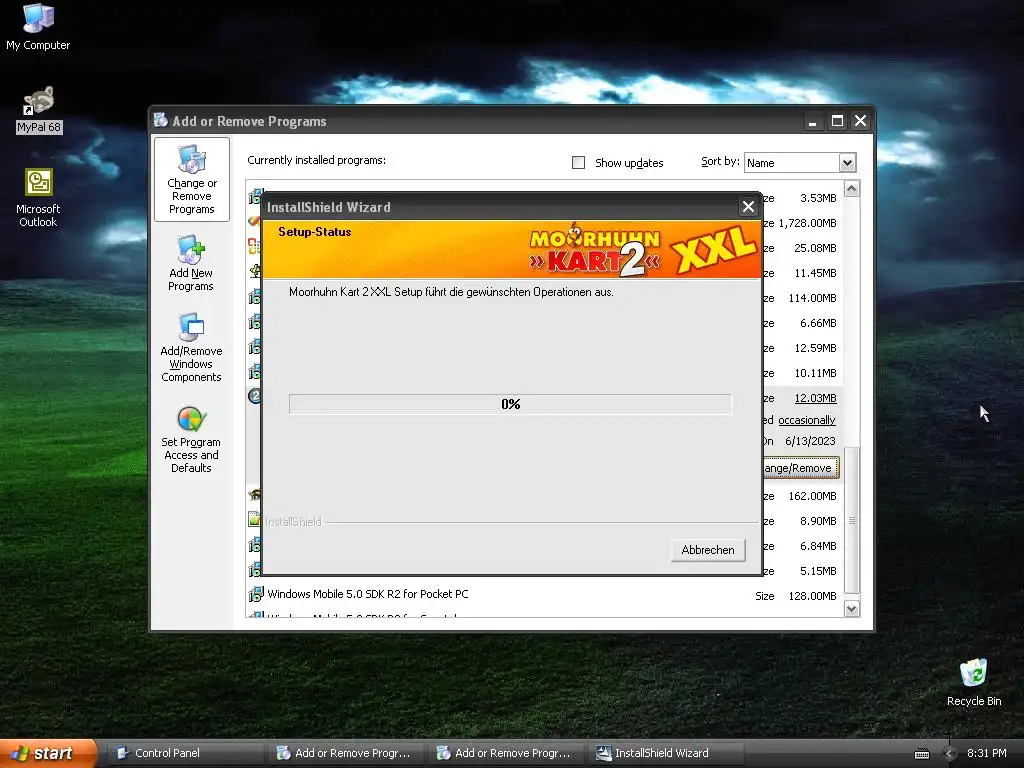
Task: Click the programs list scrollbar thumb
Action: coord(852,520)
